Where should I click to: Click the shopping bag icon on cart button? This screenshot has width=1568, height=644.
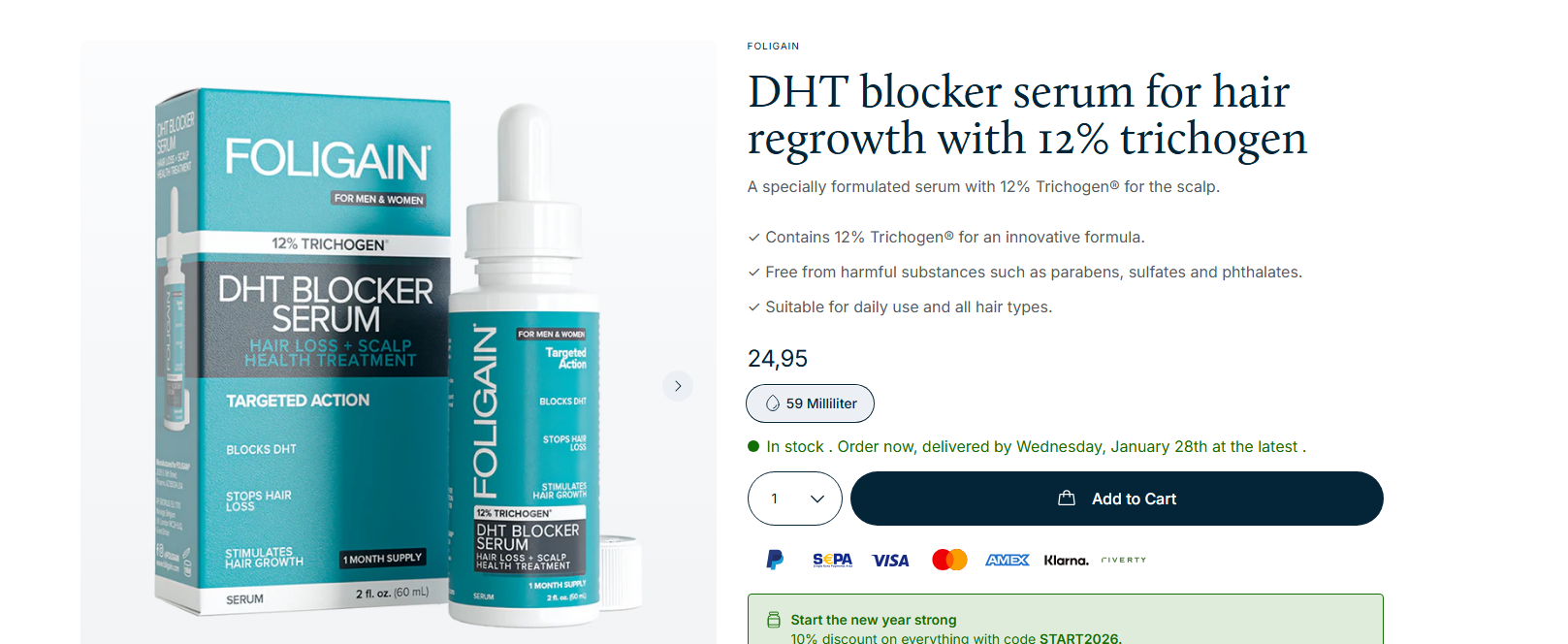pyautogui.click(x=1067, y=498)
